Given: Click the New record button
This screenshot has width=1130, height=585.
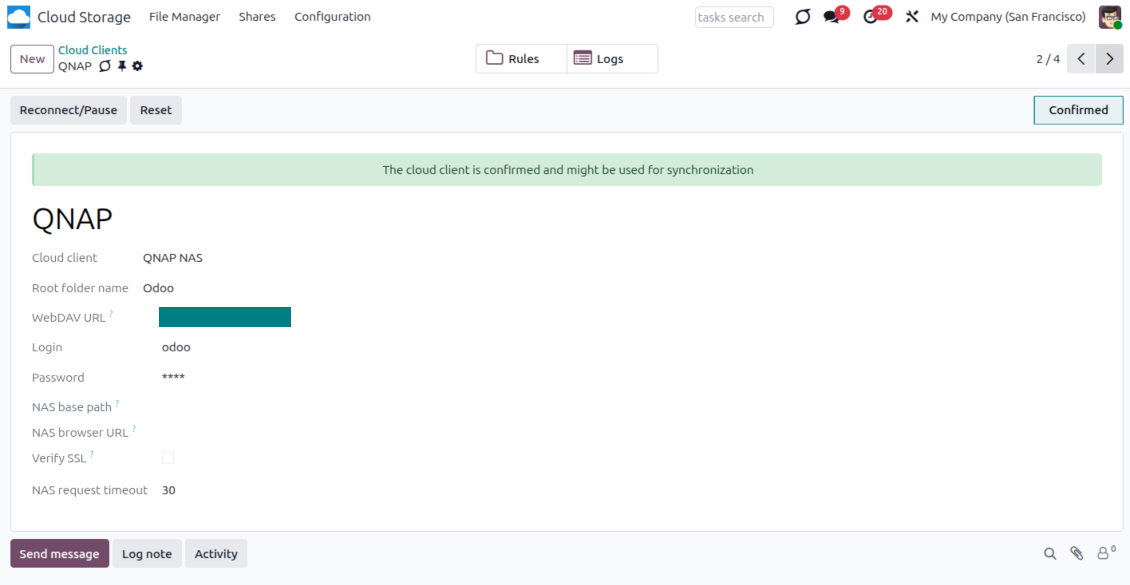Looking at the screenshot, I should point(32,59).
